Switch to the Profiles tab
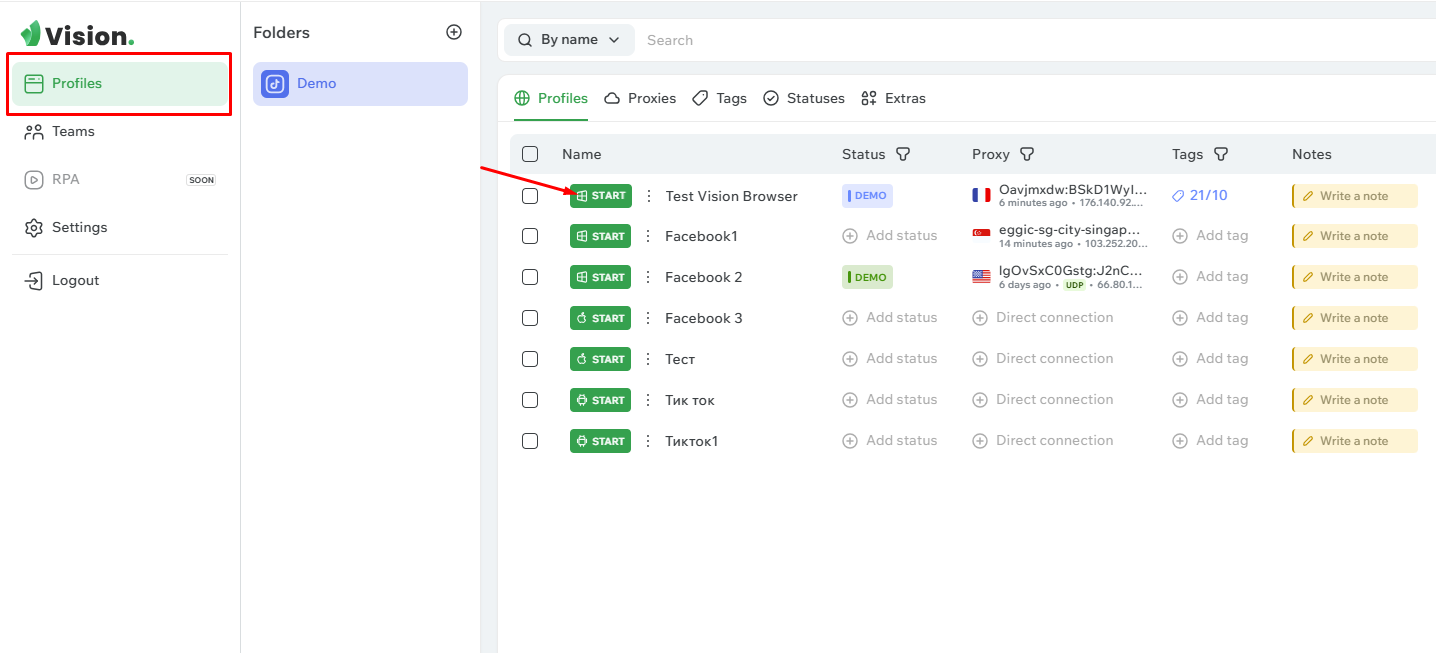 (x=551, y=98)
